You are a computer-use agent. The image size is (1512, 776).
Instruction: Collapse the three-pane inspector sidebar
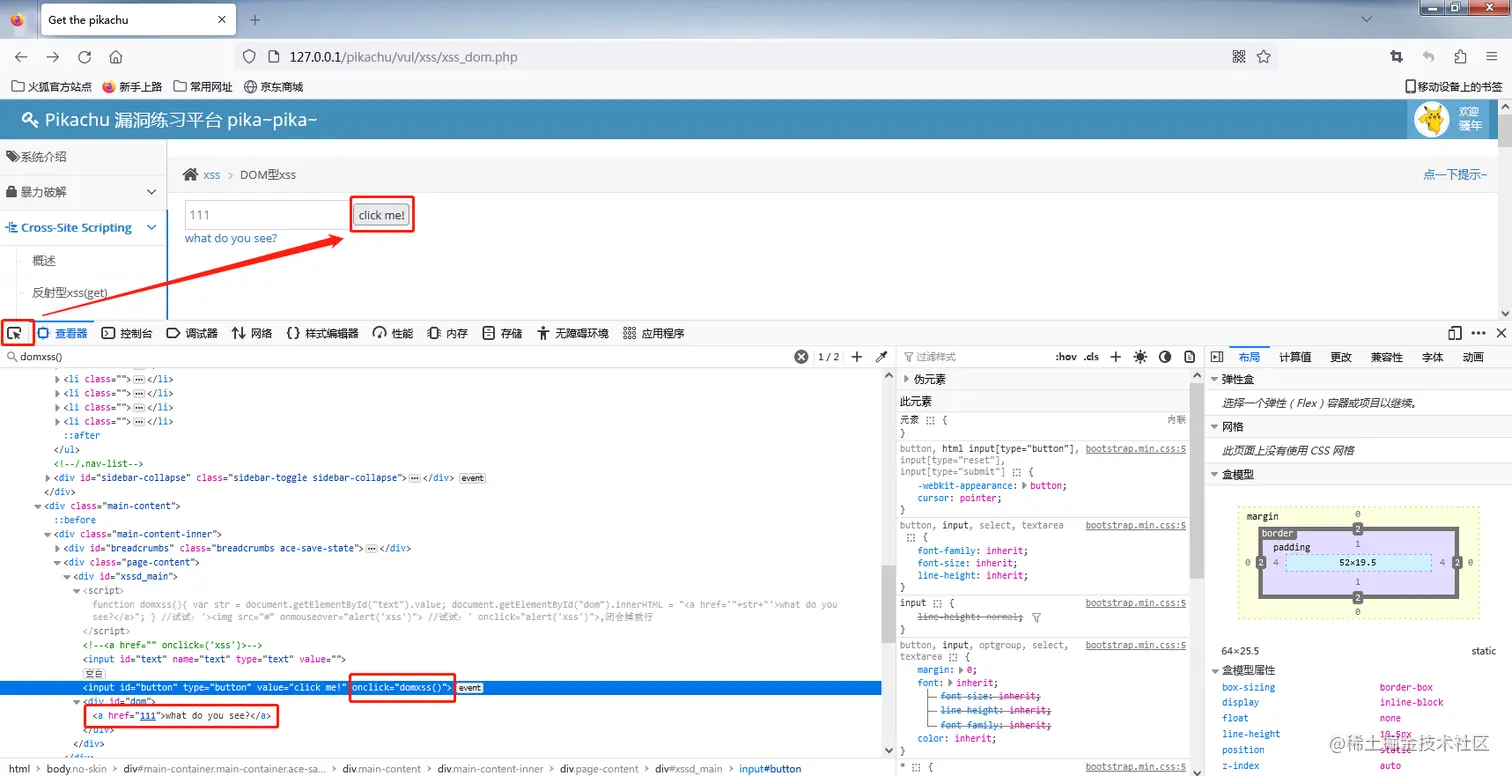(x=1217, y=357)
